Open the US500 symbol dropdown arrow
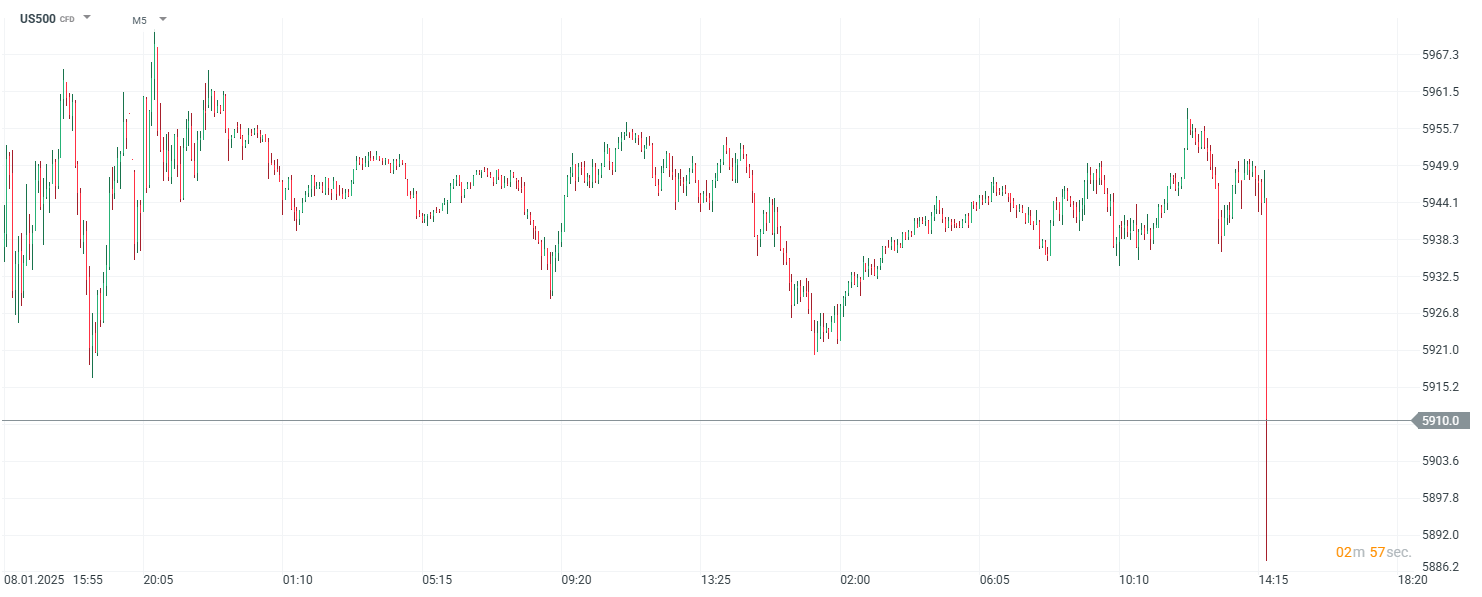 click(87, 18)
